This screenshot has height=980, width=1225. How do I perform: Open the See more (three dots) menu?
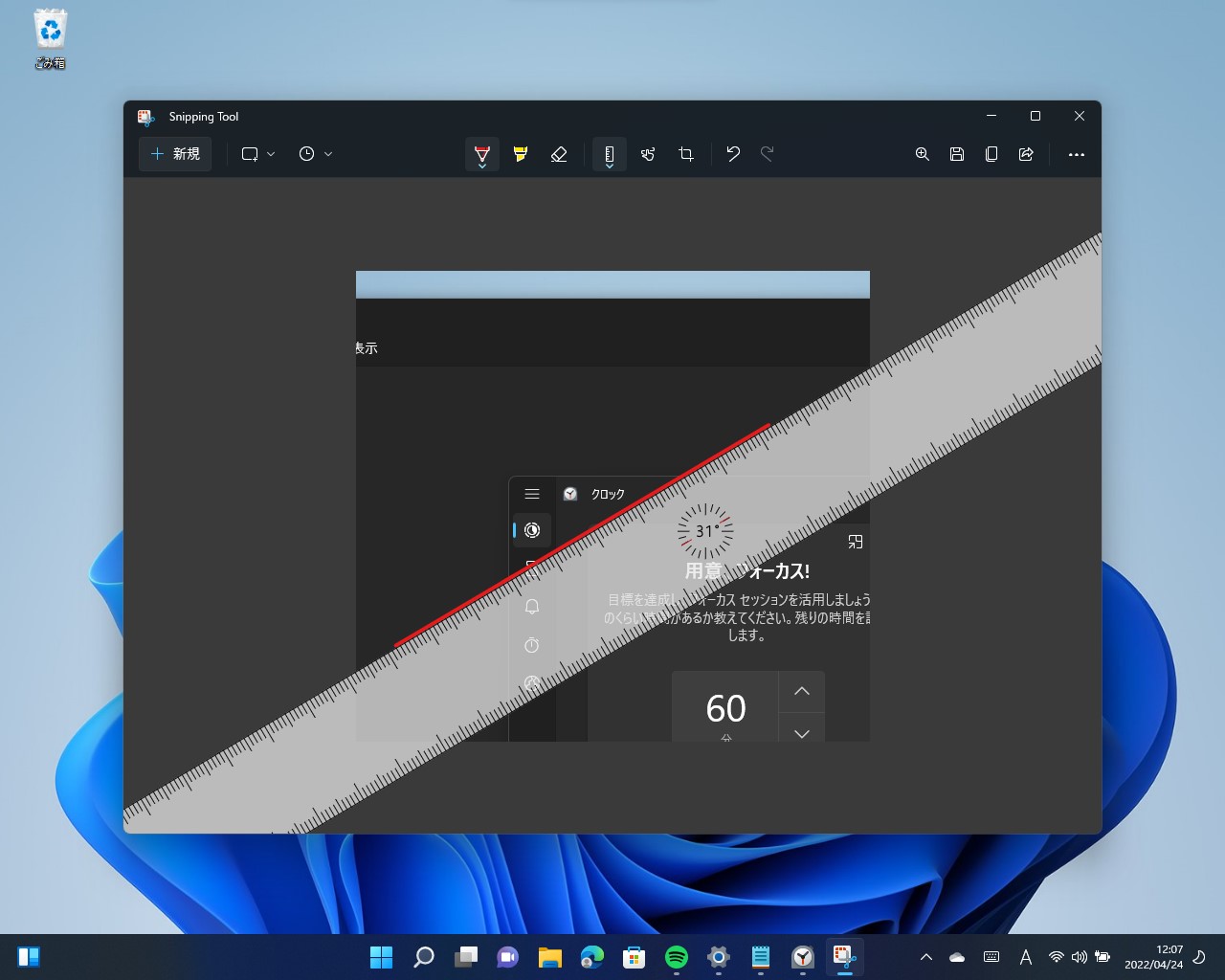(1077, 154)
